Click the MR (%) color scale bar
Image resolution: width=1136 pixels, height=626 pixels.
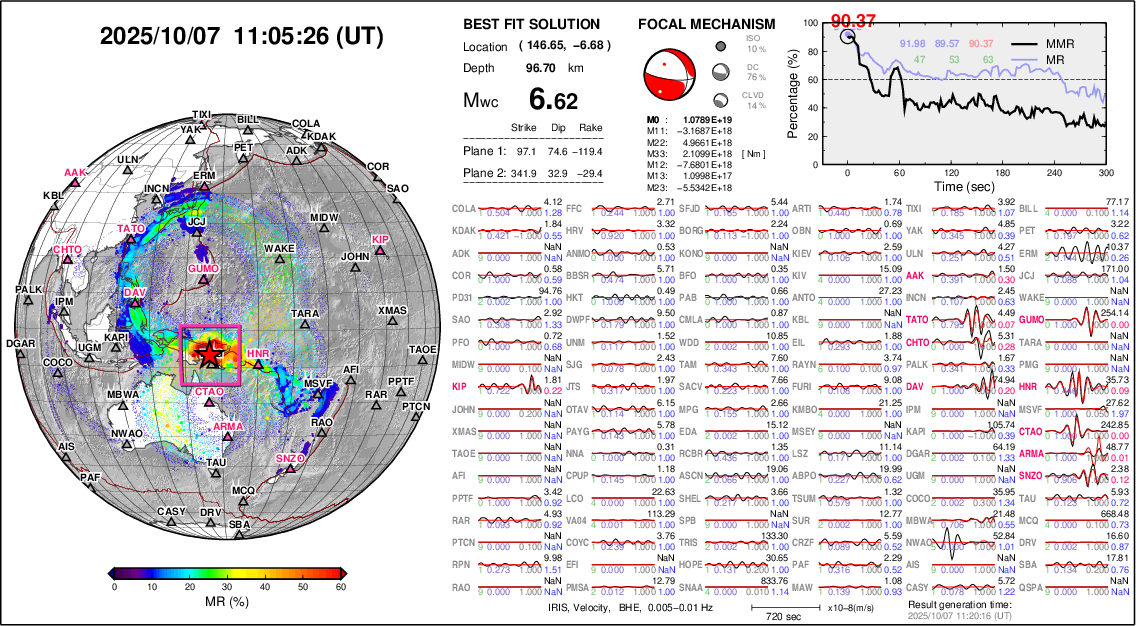[229, 572]
